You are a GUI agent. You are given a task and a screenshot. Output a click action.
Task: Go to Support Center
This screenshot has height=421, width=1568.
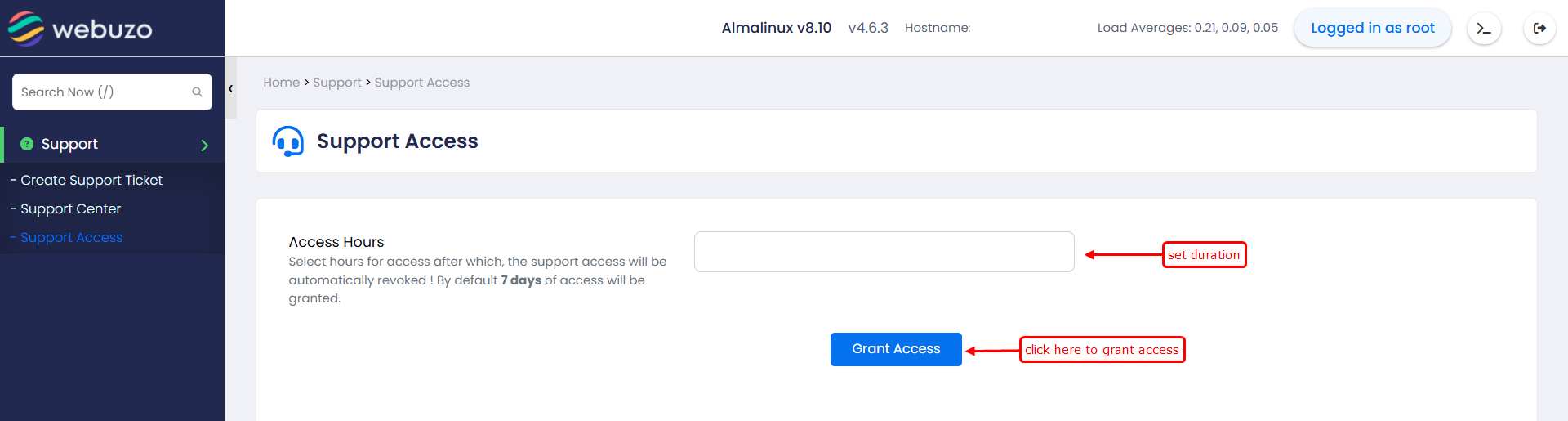point(71,208)
